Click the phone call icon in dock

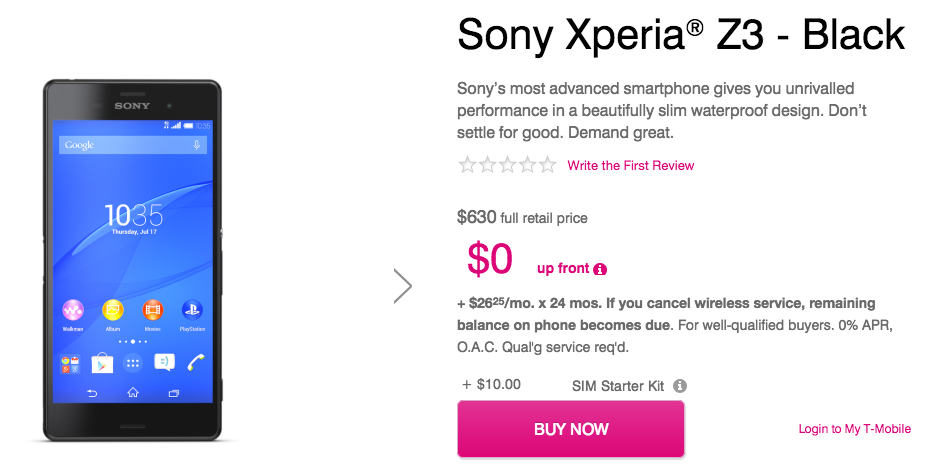click(x=196, y=363)
